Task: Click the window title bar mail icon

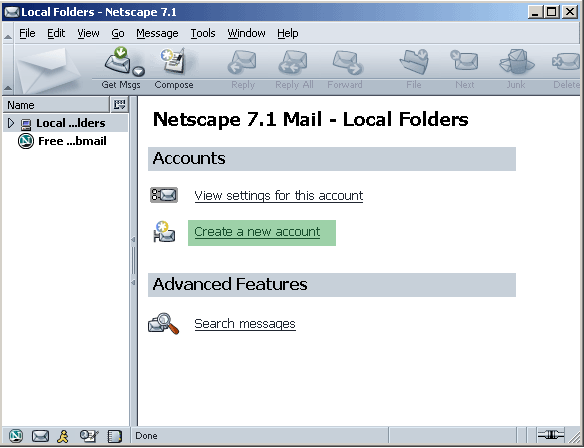Action: coord(12,12)
